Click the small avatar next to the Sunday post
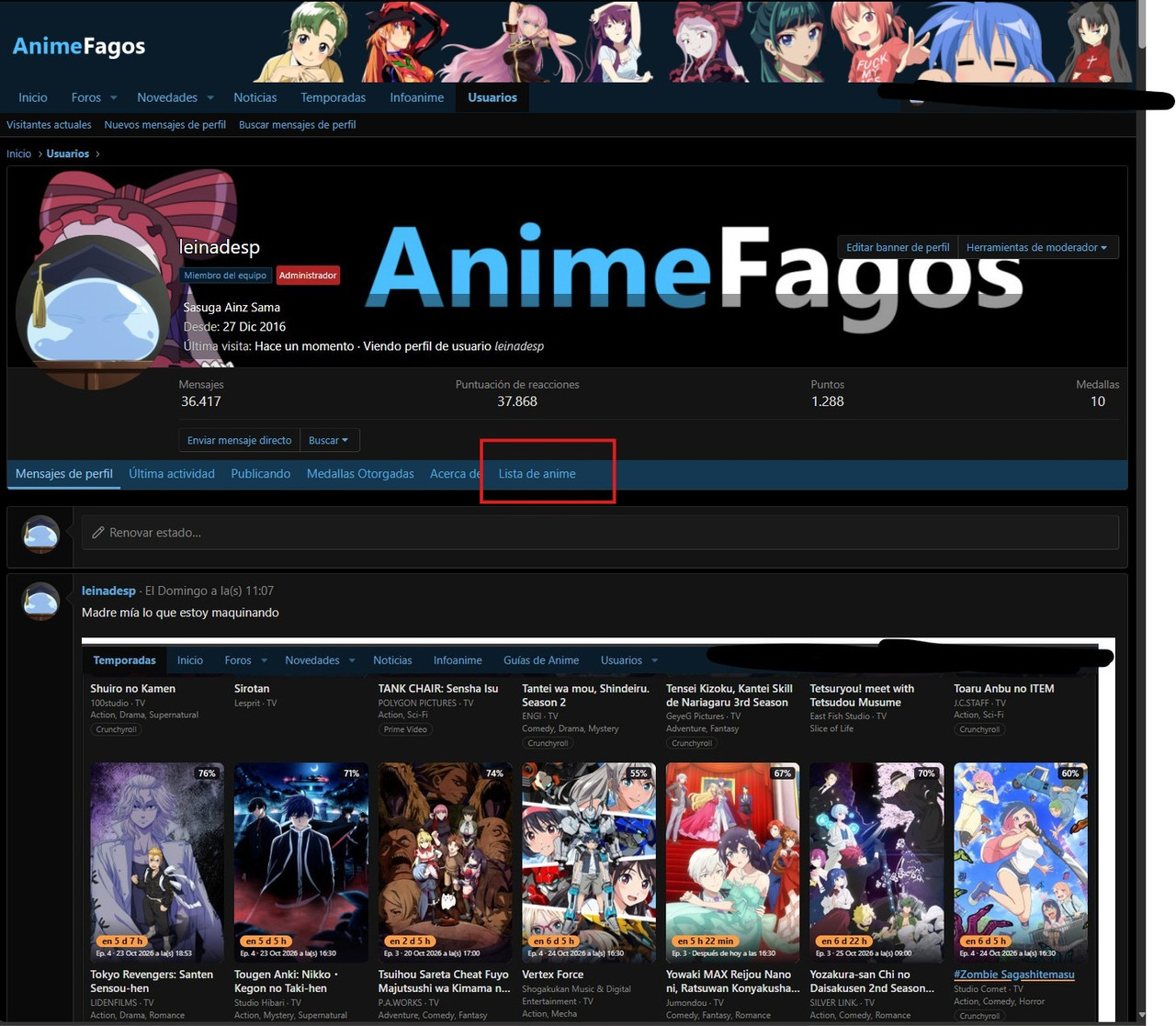 tap(41, 601)
